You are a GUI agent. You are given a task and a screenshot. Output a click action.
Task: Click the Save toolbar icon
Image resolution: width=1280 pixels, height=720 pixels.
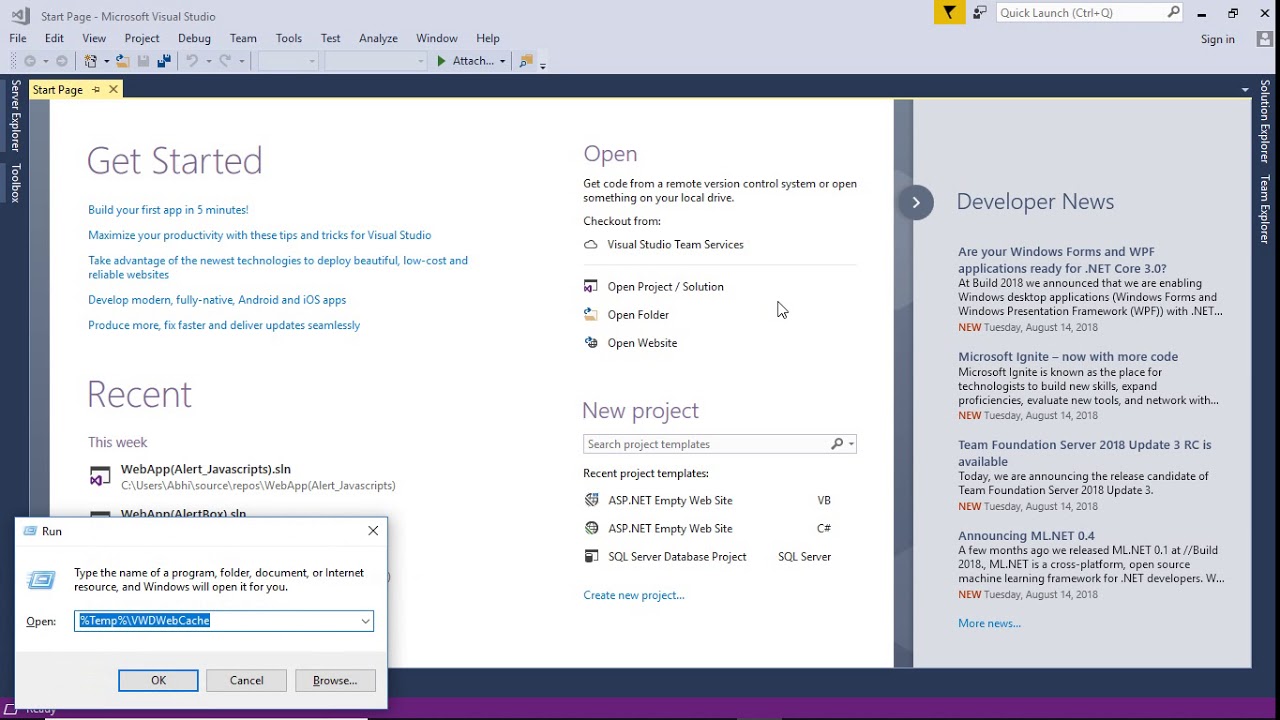point(143,61)
